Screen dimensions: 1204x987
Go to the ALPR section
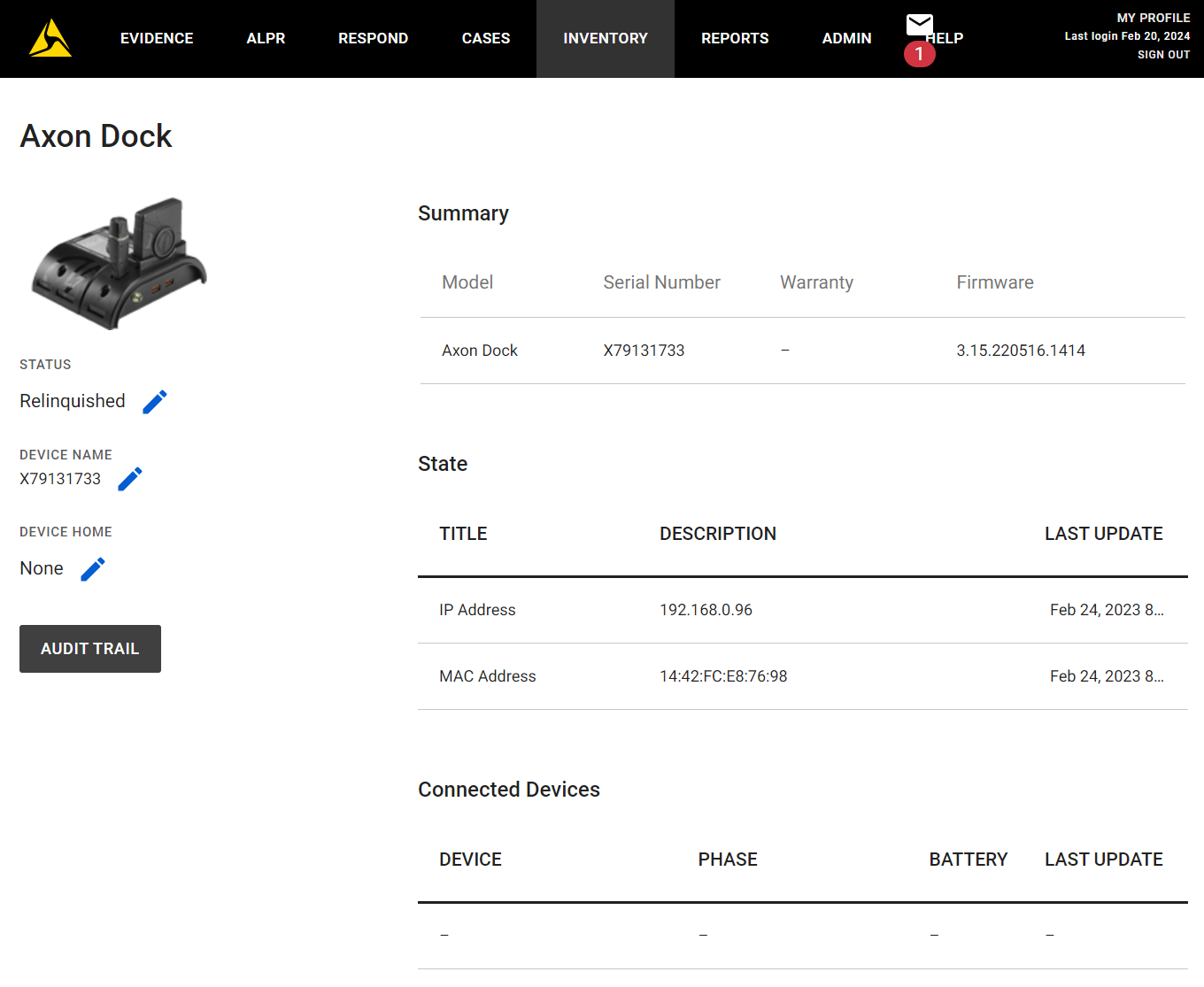pos(266,39)
